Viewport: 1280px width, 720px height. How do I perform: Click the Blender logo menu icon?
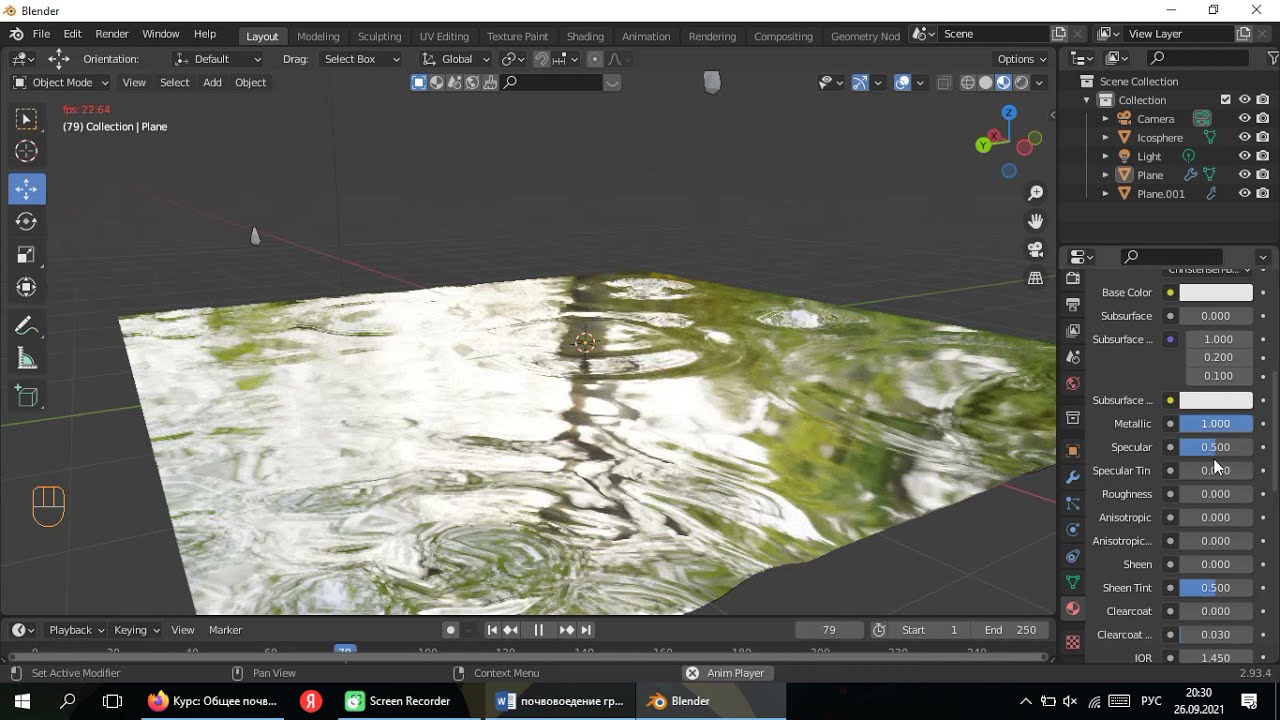coord(16,34)
